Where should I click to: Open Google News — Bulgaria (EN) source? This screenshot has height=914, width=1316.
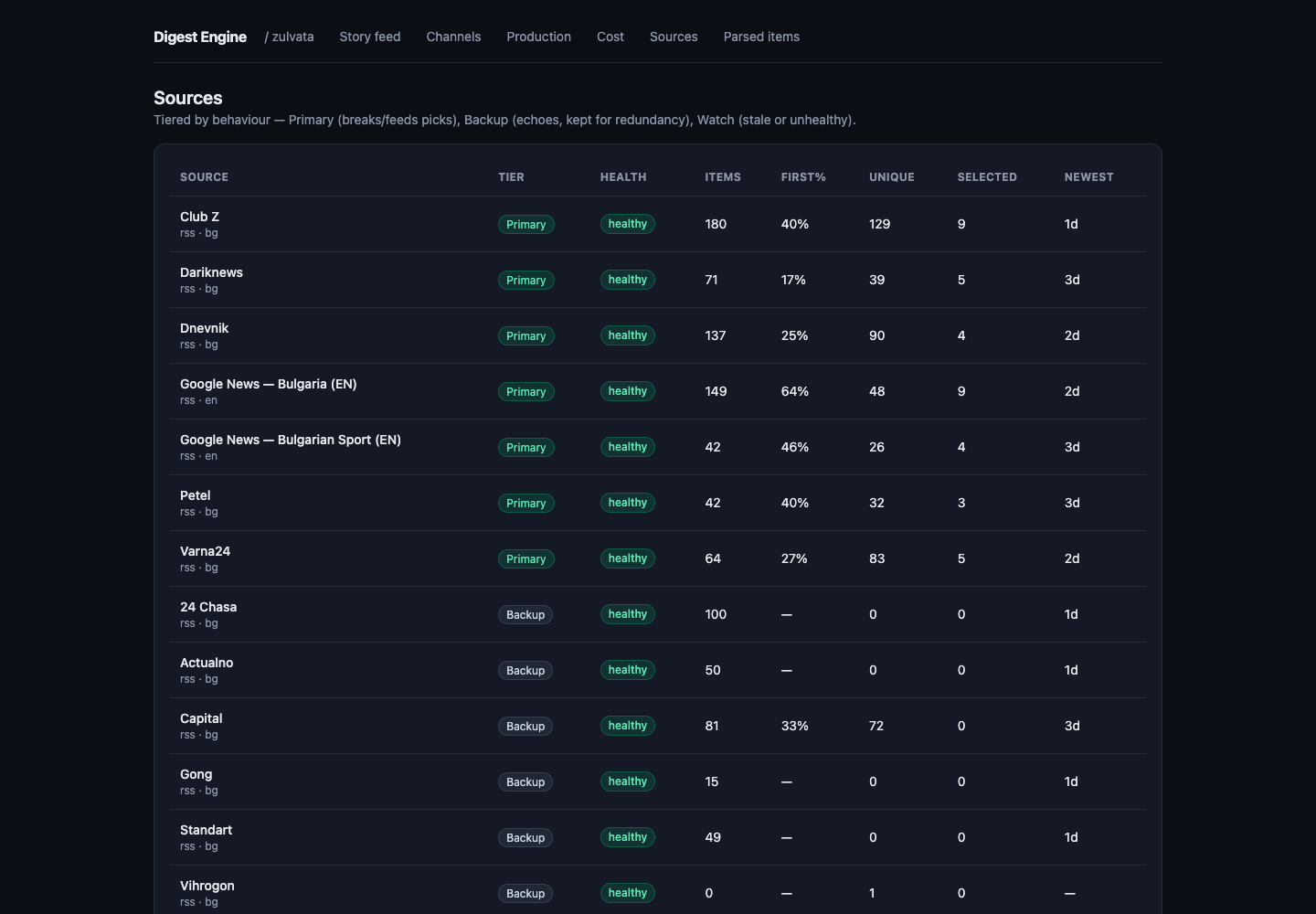[x=268, y=384]
